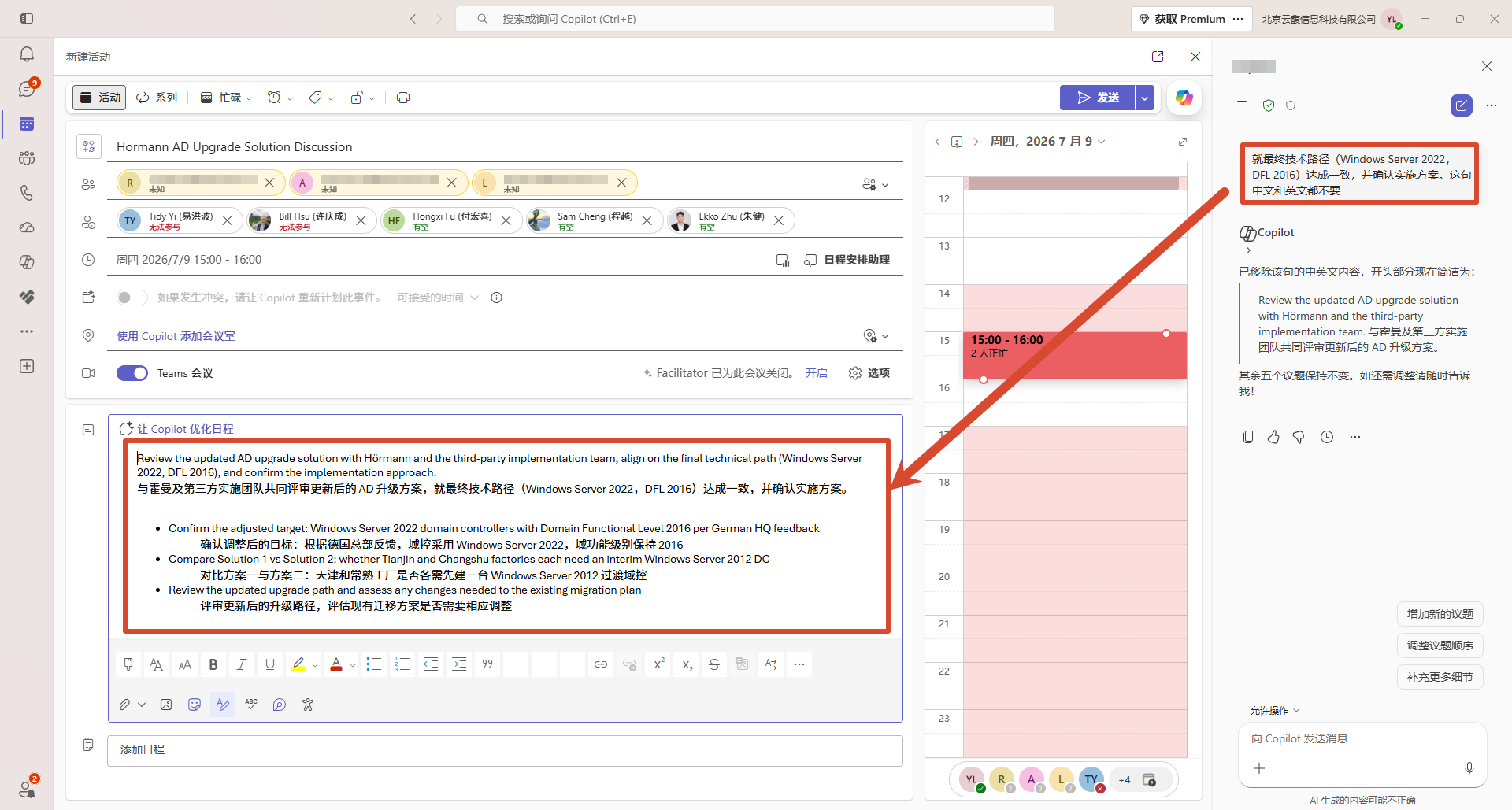
Task: Click 添加日程 input field
Action: coord(505,750)
